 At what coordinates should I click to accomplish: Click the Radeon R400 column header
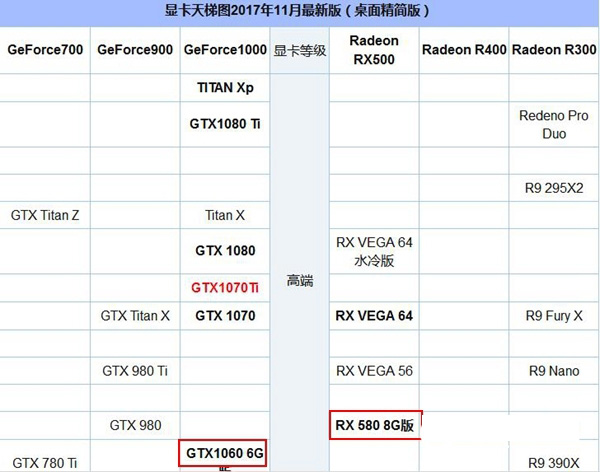tap(464, 50)
